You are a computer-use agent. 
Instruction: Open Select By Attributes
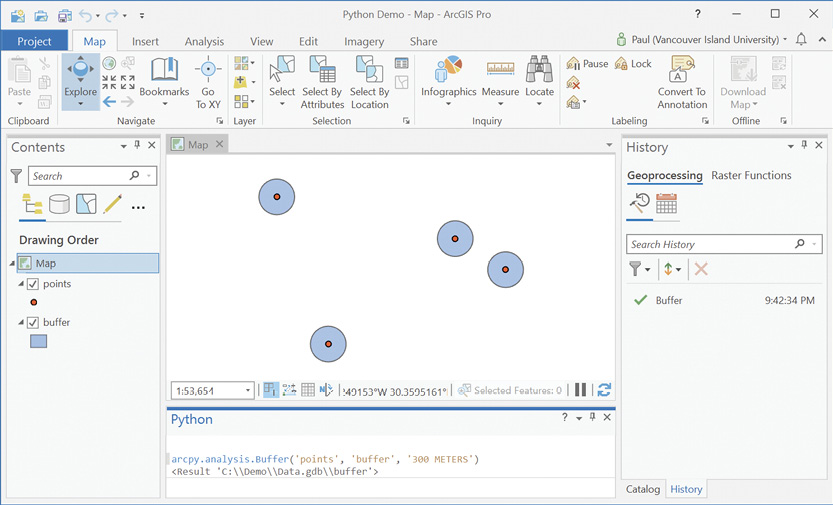tap(322, 83)
